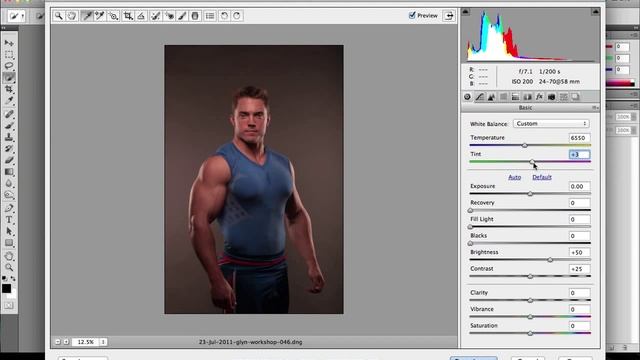
Task: Click the Clarity slider handle
Action: (x=530, y=300)
